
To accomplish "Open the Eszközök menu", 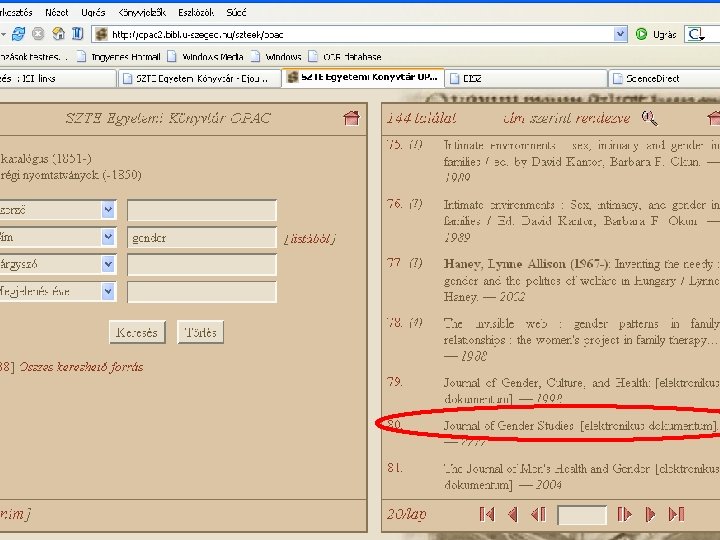I will pyautogui.click(x=196, y=12).
